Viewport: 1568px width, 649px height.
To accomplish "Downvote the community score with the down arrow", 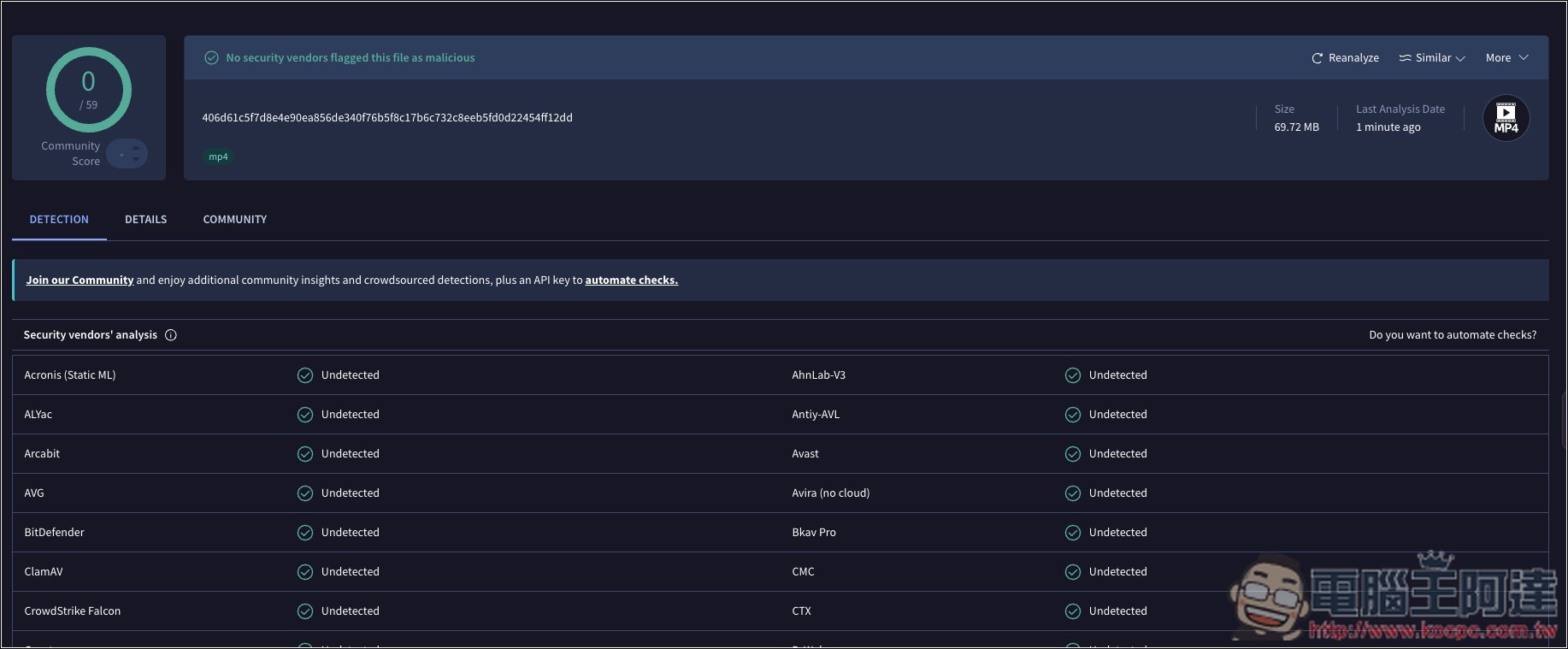I will (x=136, y=160).
